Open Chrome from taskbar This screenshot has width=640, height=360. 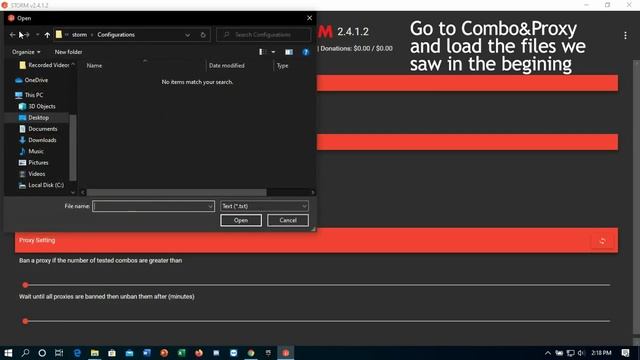tap(251, 353)
